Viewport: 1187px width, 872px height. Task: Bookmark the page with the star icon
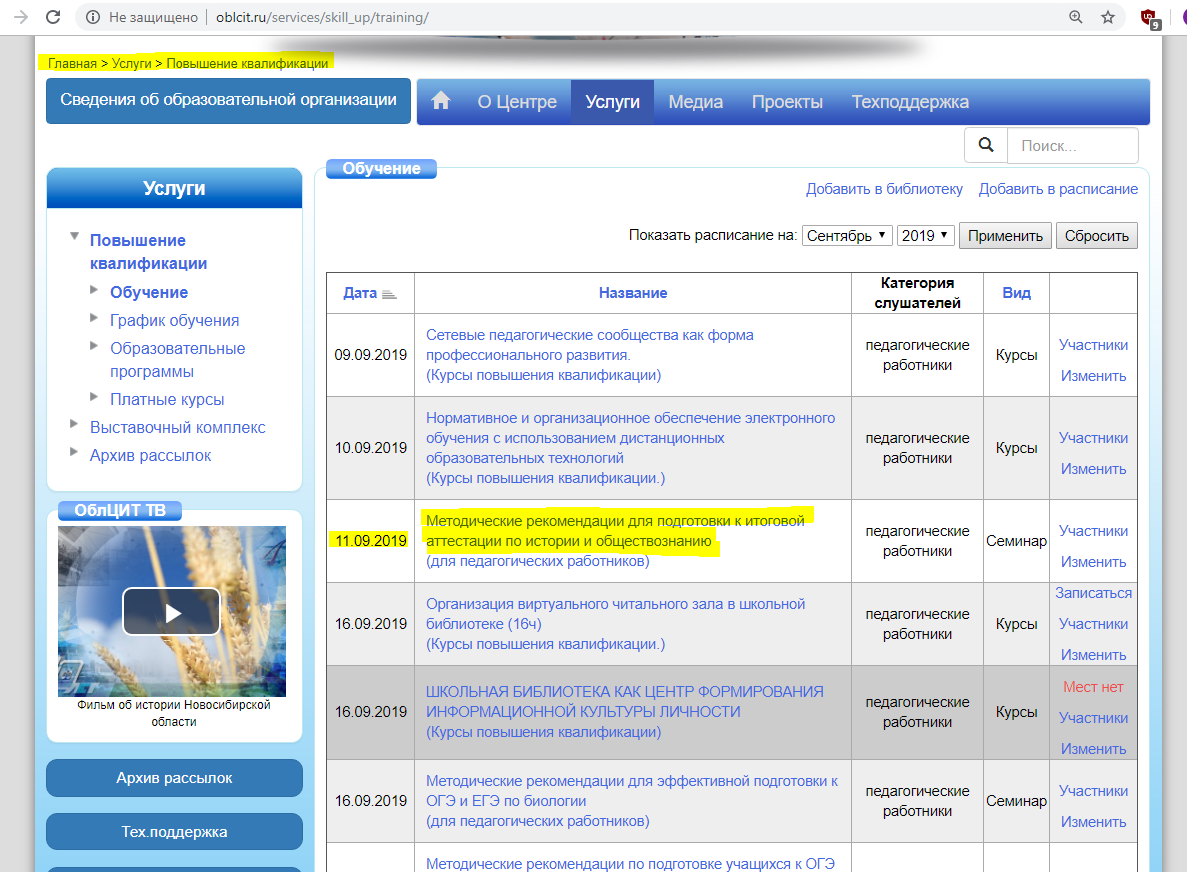coord(1107,17)
